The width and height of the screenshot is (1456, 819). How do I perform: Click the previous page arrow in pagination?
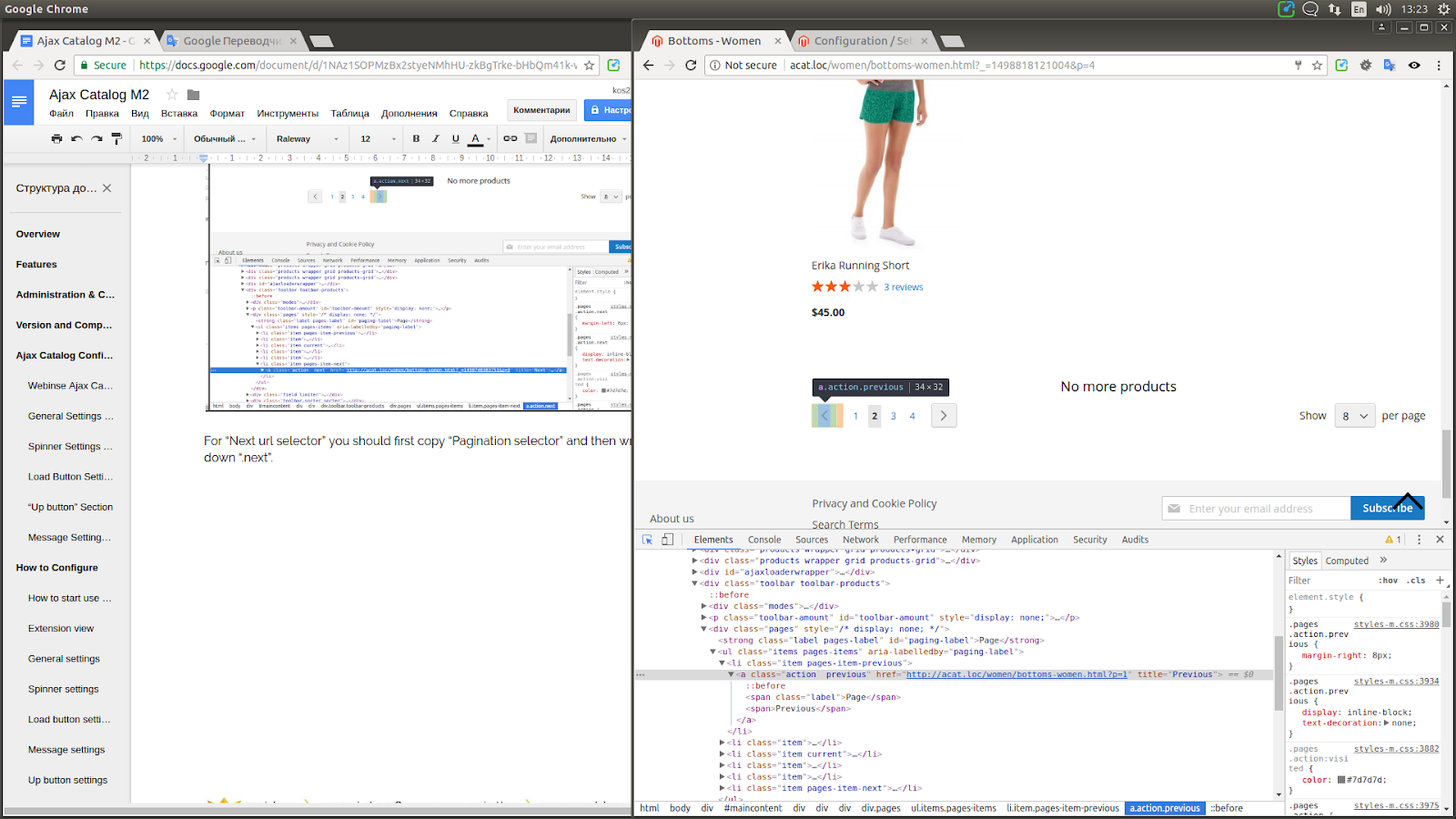[825, 416]
